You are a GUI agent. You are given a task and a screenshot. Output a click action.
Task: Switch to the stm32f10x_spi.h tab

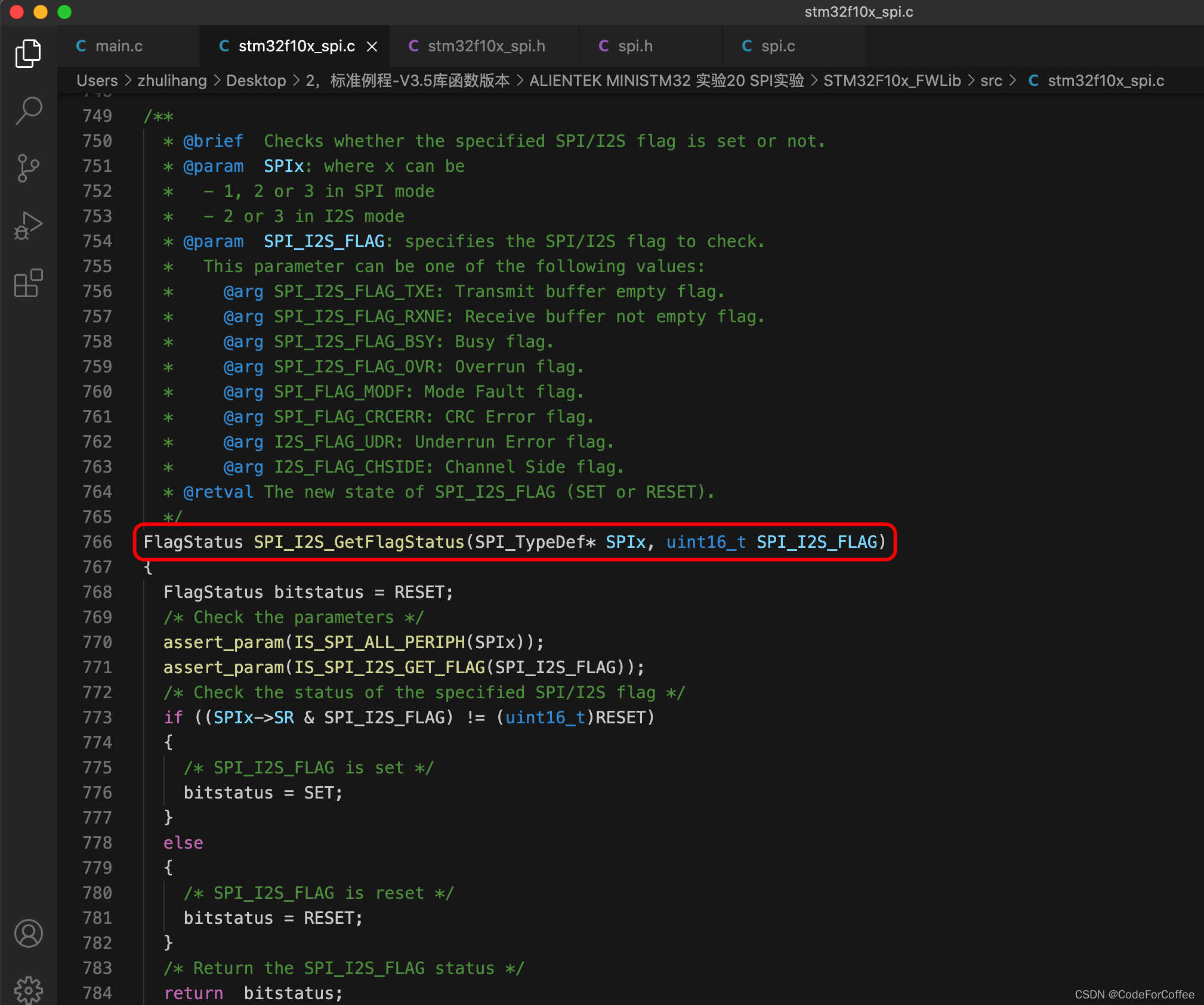coord(486,46)
